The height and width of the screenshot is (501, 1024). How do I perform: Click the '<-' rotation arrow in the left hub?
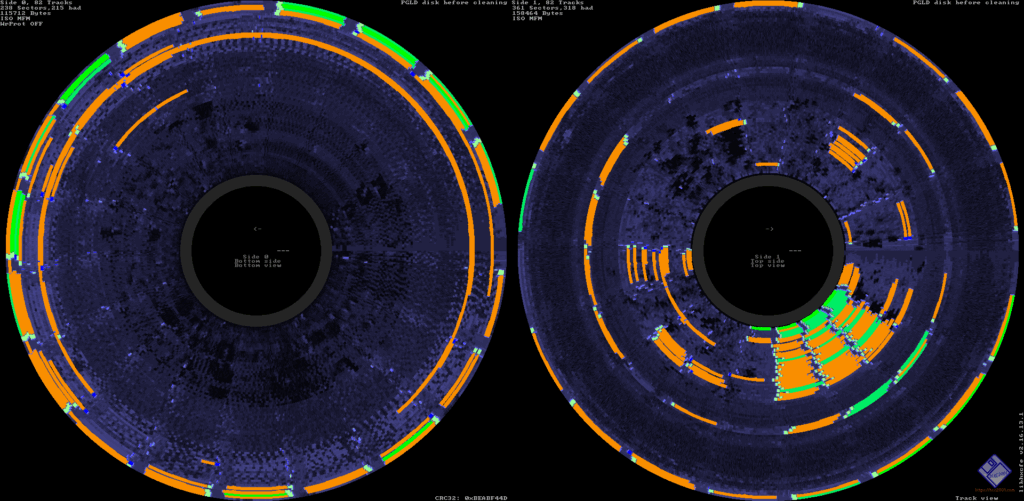tap(257, 229)
